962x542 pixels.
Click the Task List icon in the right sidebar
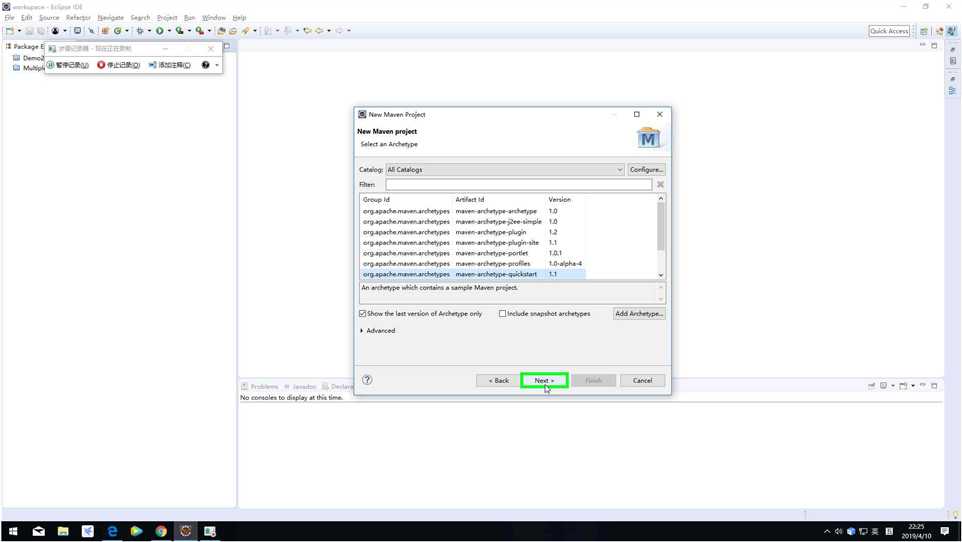[952, 61]
